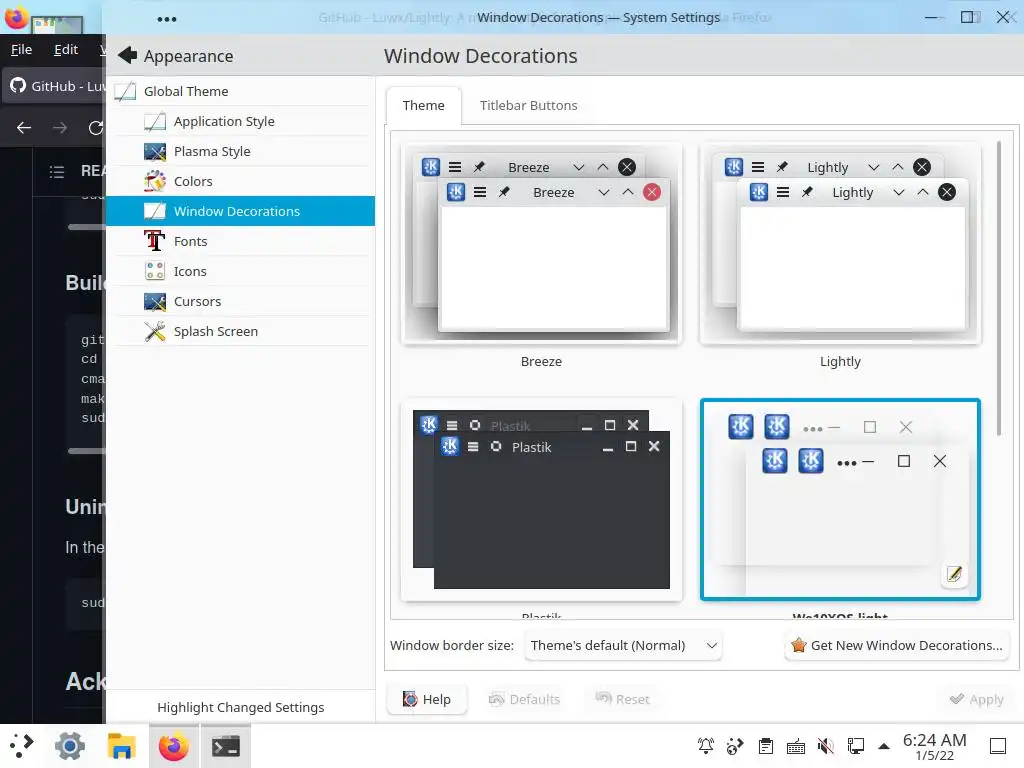Select Application Style in the sidebar
Image resolution: width=1024 pixels, height=768 pixels.
coord(240,121)
